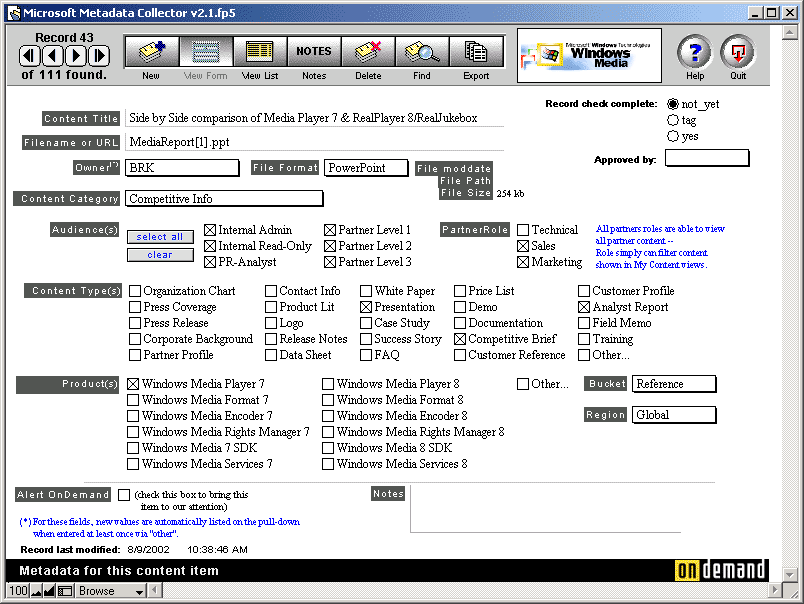Click the zoom out icon in status bar
Screen dimensions: 804x604
(x=36, y=591)
